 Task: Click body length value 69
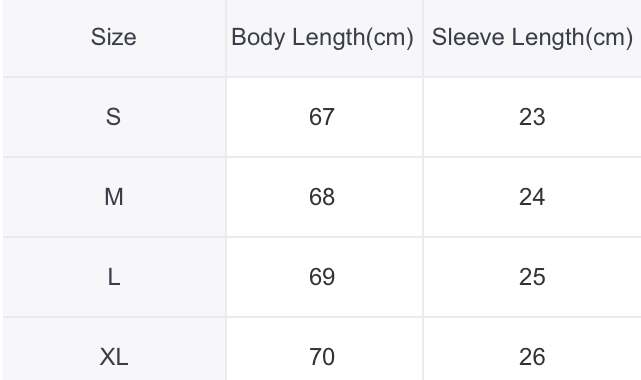[322, 277]
